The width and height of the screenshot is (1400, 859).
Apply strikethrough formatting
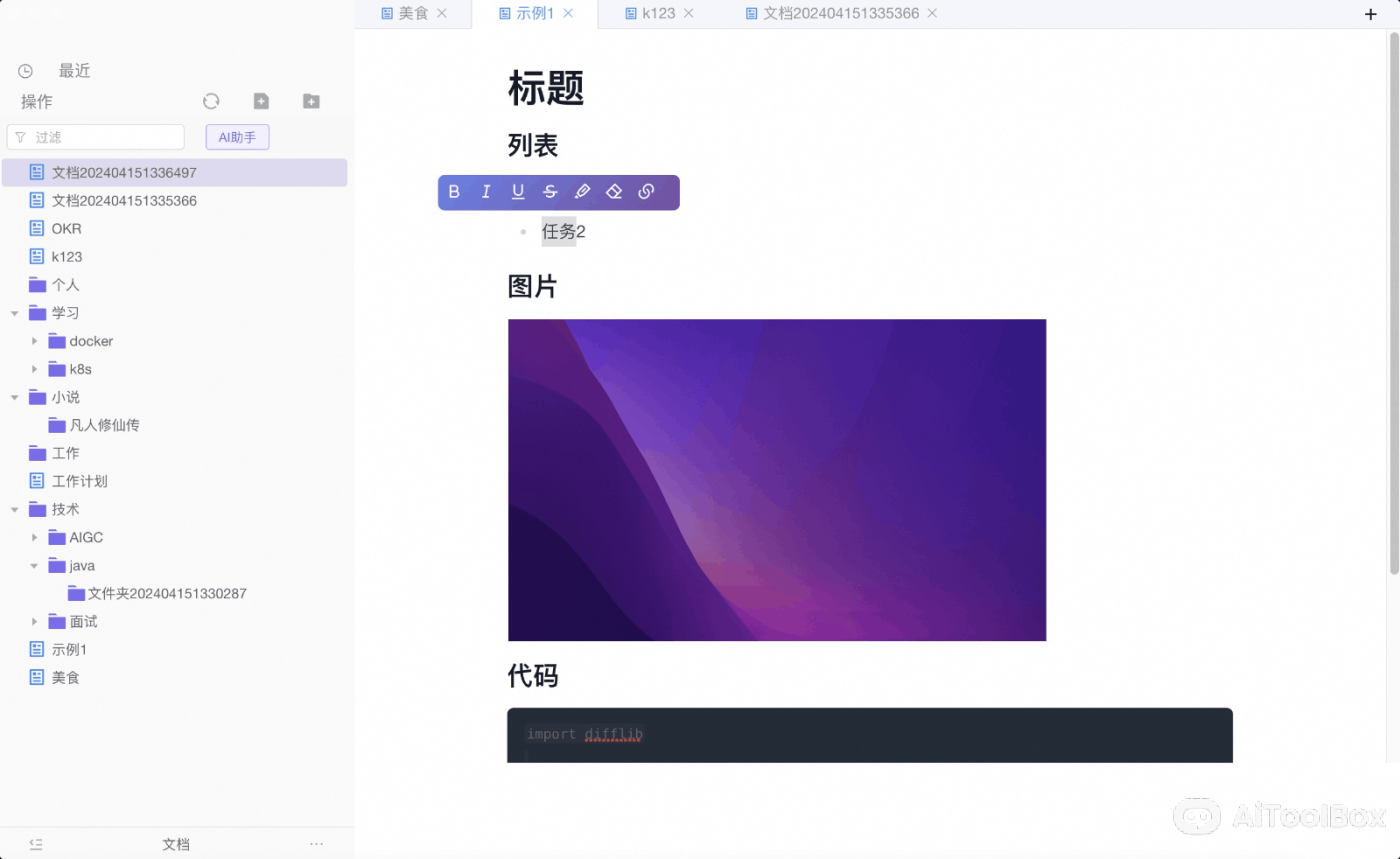click(550, 191)
